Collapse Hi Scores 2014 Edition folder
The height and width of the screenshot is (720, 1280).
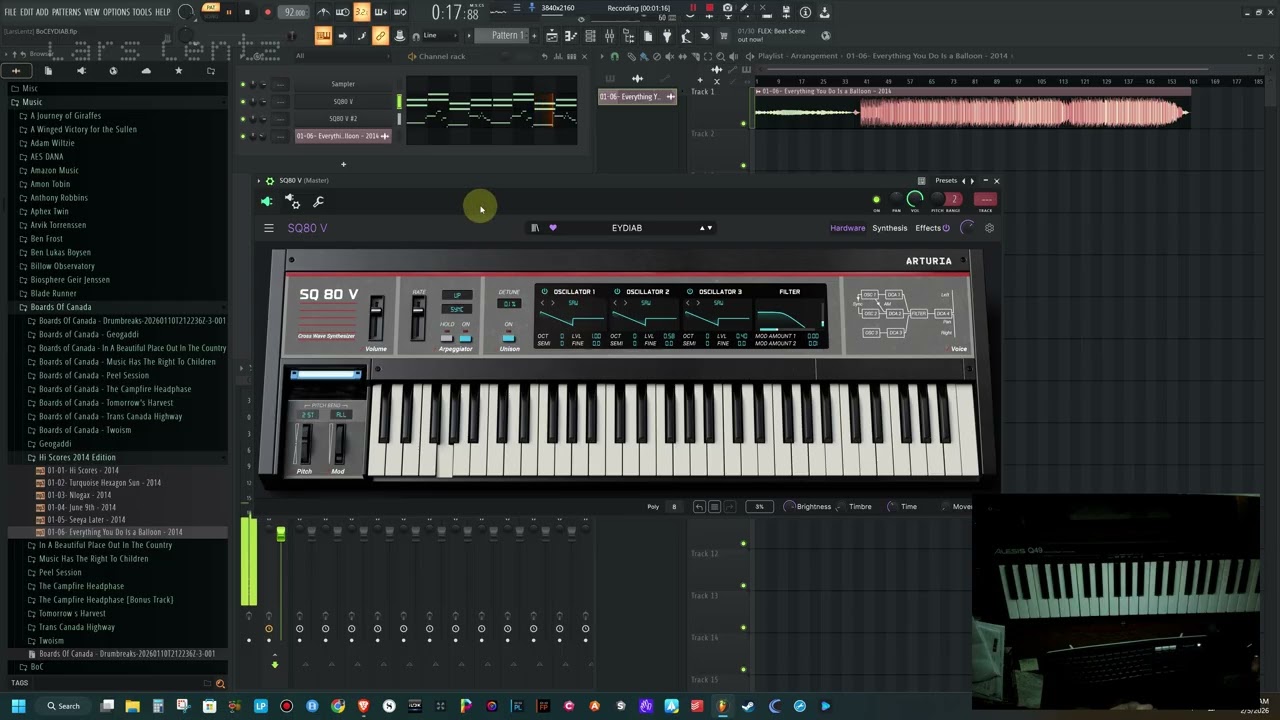77,457
